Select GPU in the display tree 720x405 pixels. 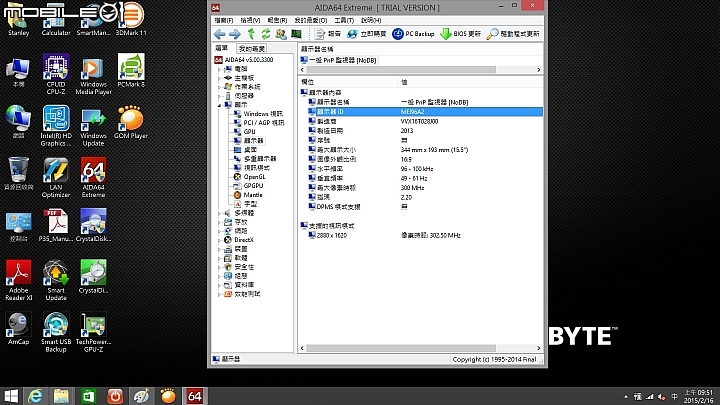[x=245, y=132]
